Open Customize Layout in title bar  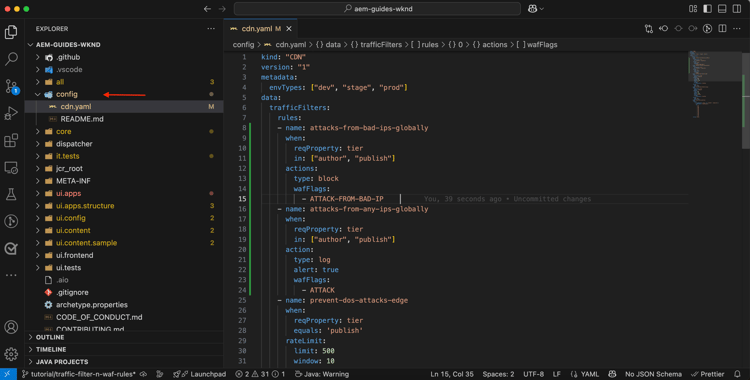[x=693, y=9]
